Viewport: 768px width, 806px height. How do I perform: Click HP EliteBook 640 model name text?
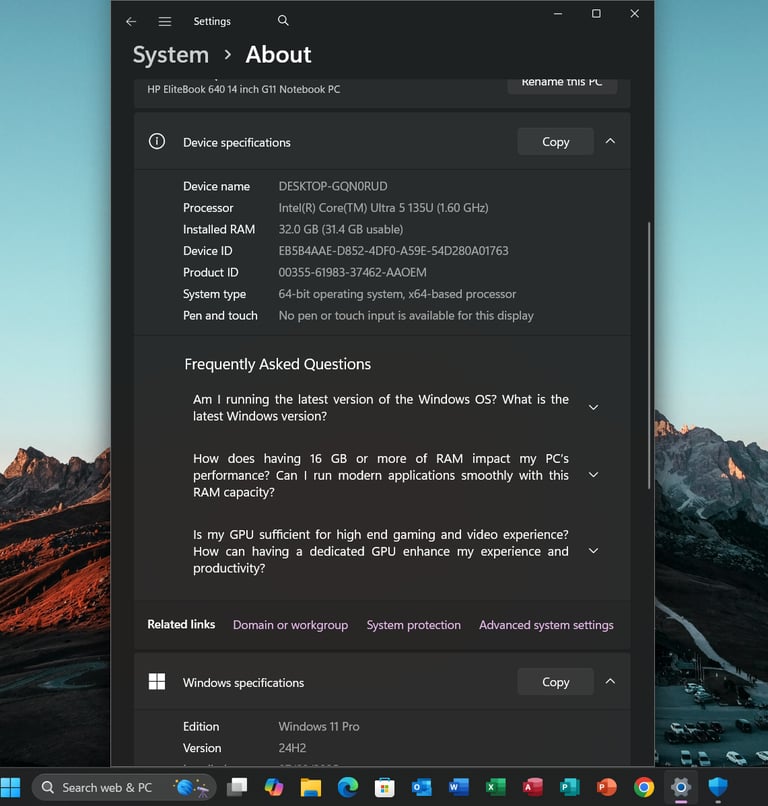[x=244, y=89]
